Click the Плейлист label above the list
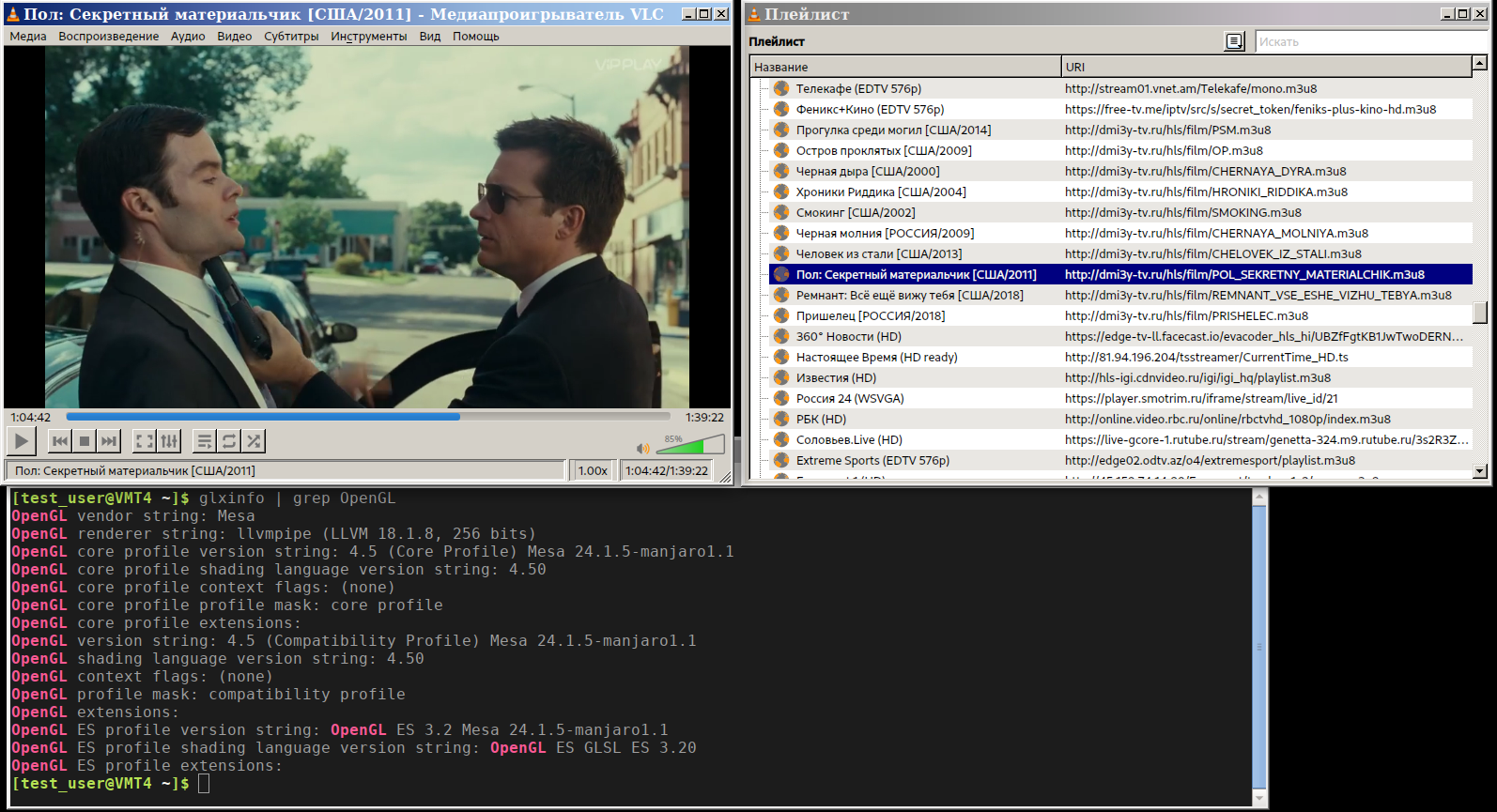Screen dimensions: 1497x812 [x=777, y=41]
